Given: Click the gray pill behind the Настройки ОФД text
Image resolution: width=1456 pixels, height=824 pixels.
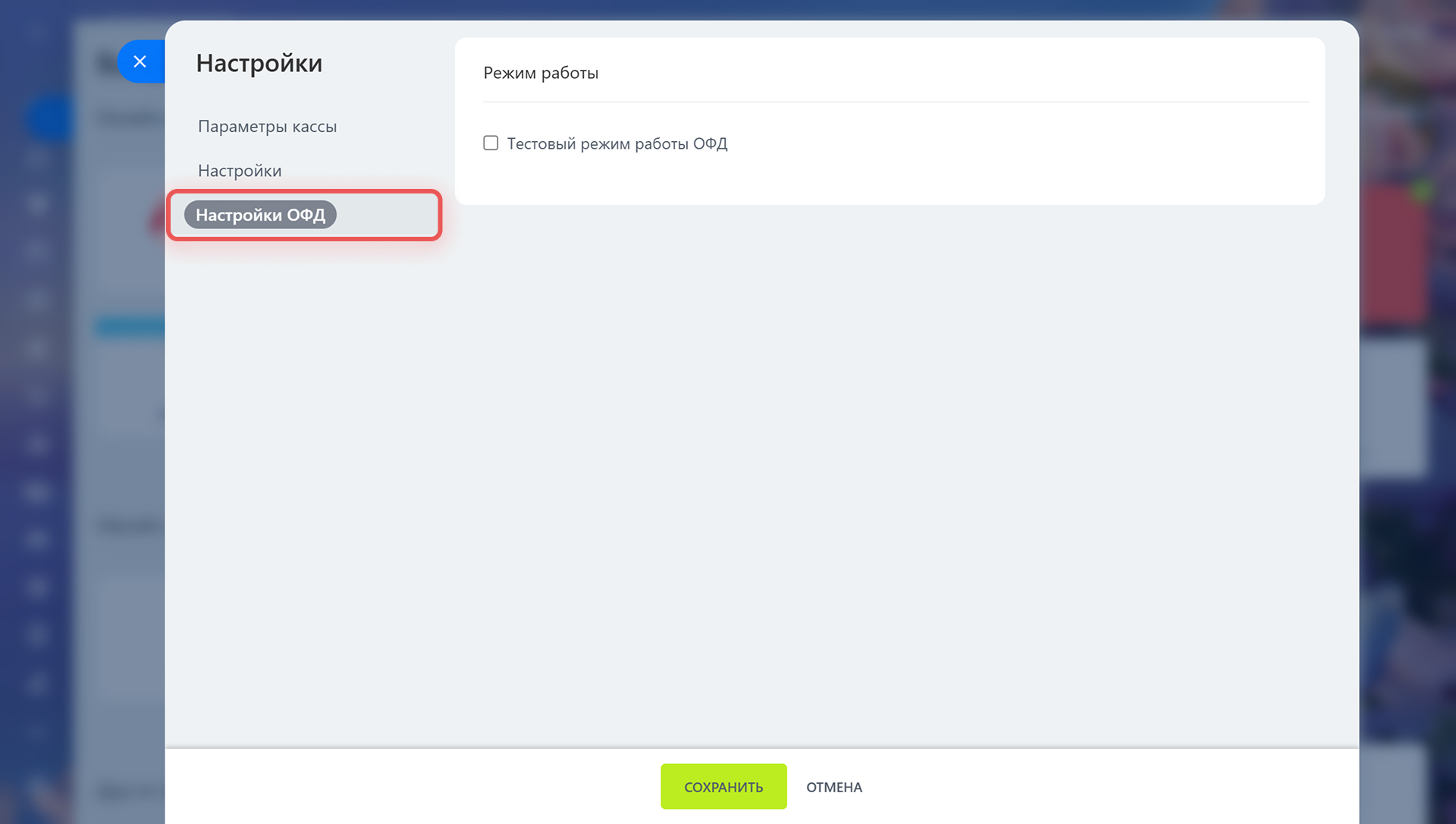Looking at the screenshot, I should (x=260, y=215).
